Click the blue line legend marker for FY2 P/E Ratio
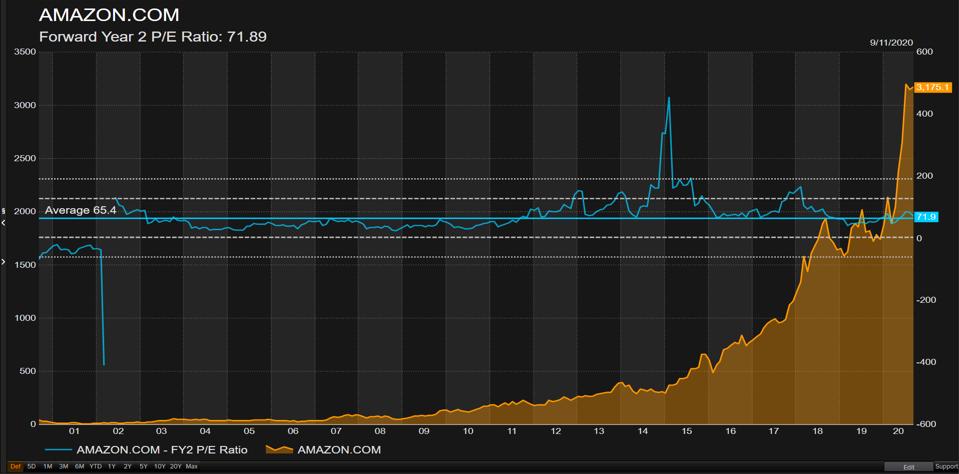 (x=58, y=450)
